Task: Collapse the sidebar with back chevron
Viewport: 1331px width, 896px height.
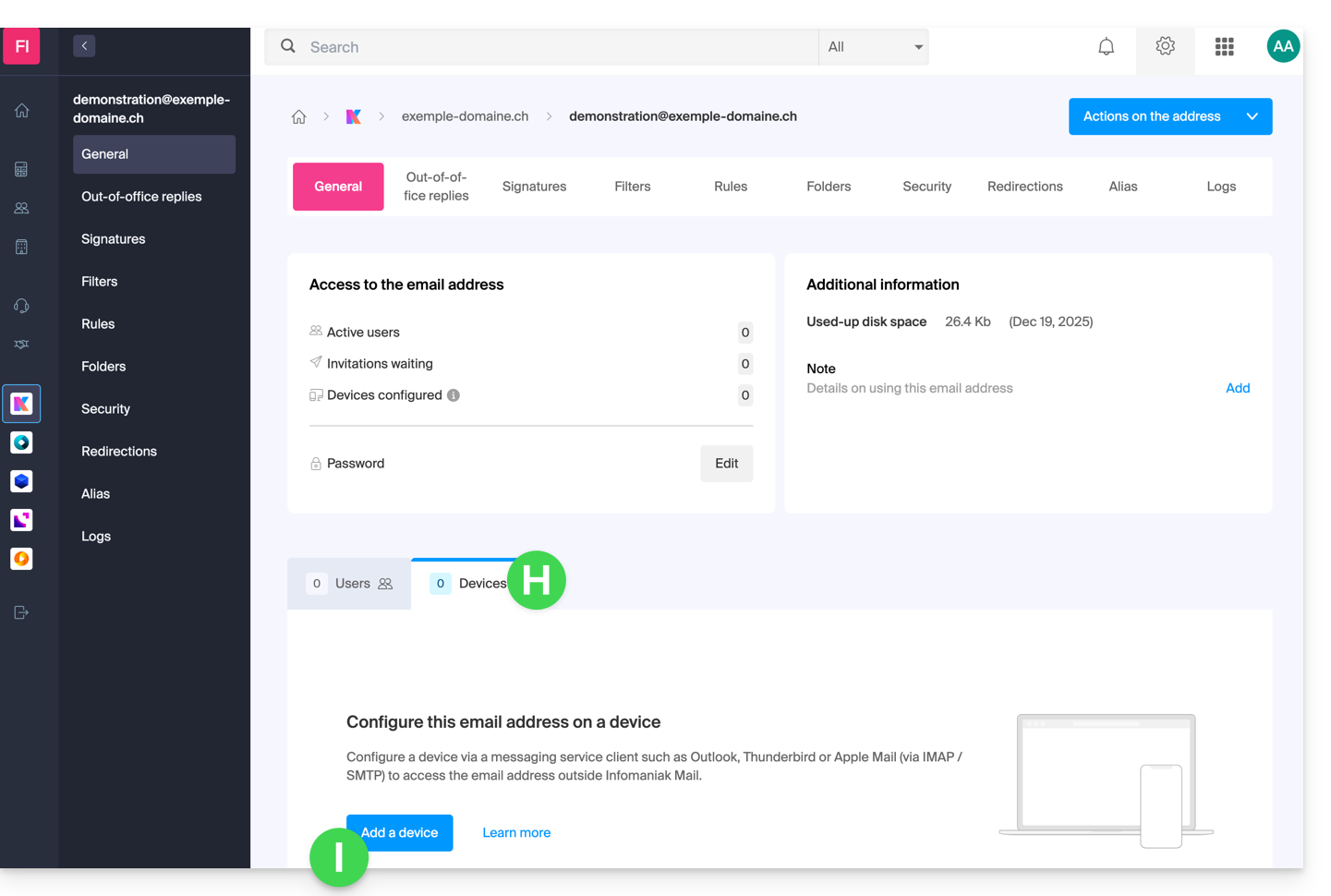Action: (84, 46)
